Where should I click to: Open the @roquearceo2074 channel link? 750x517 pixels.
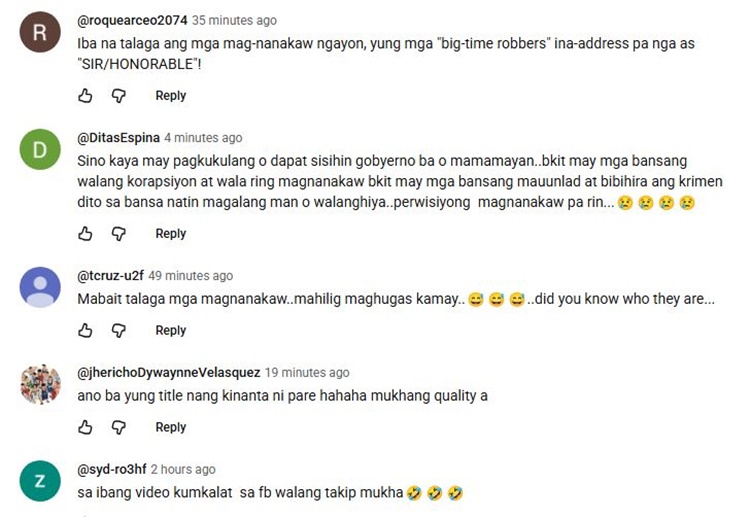click(132, 21)
